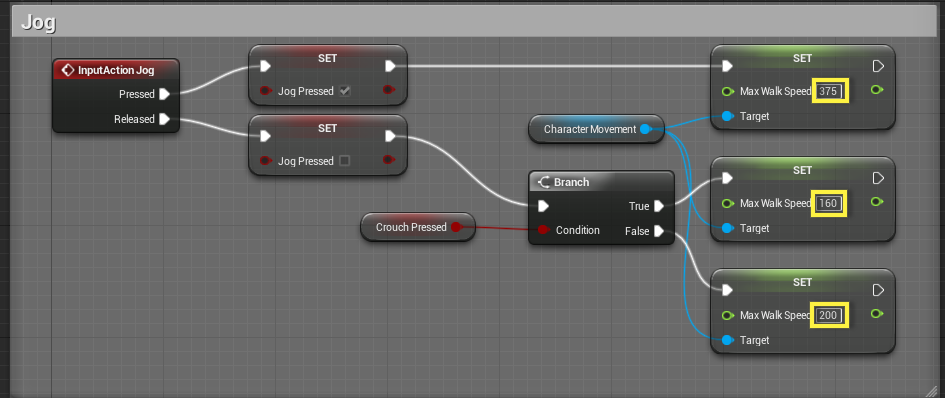
Task: Click the Max Walk Speed 200 value field
Action: pyautogui.click(x=829, y=315)
